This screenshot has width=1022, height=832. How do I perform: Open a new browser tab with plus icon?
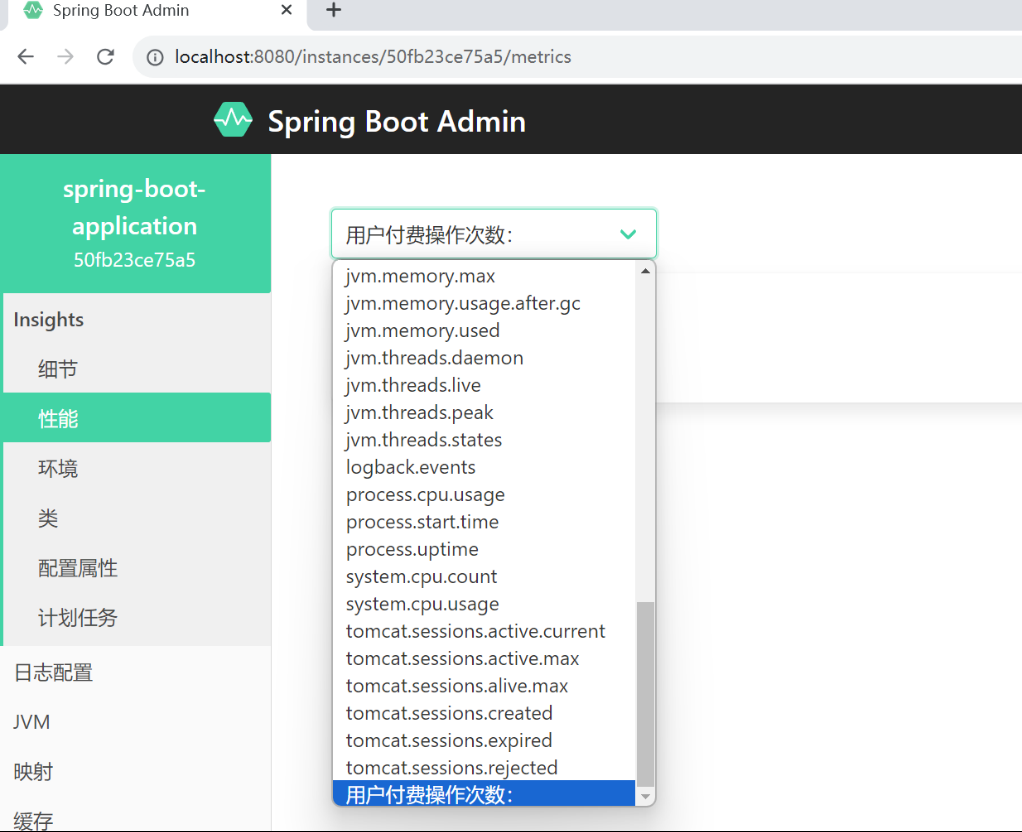point(334,10)
